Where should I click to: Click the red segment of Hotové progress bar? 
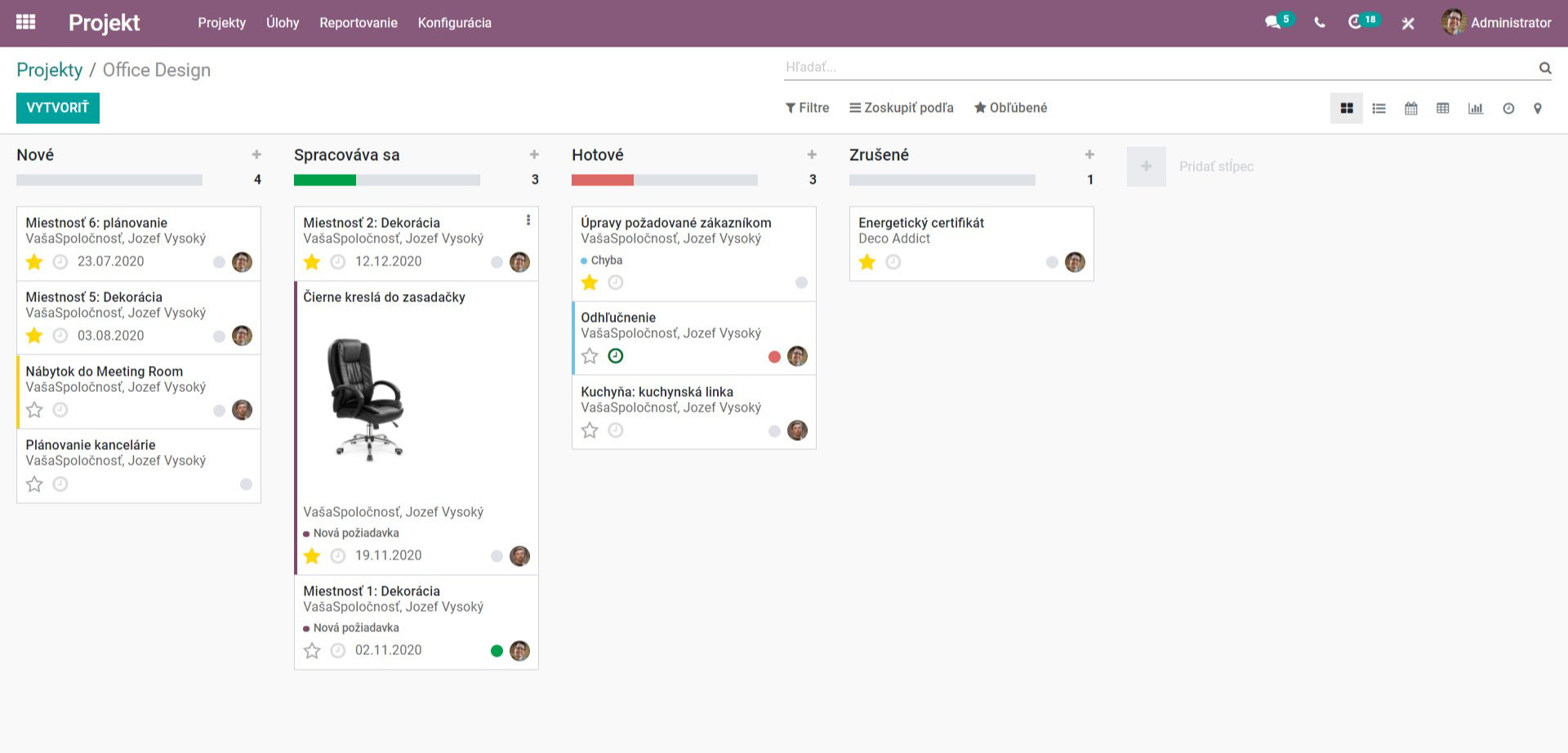(603, 180)
